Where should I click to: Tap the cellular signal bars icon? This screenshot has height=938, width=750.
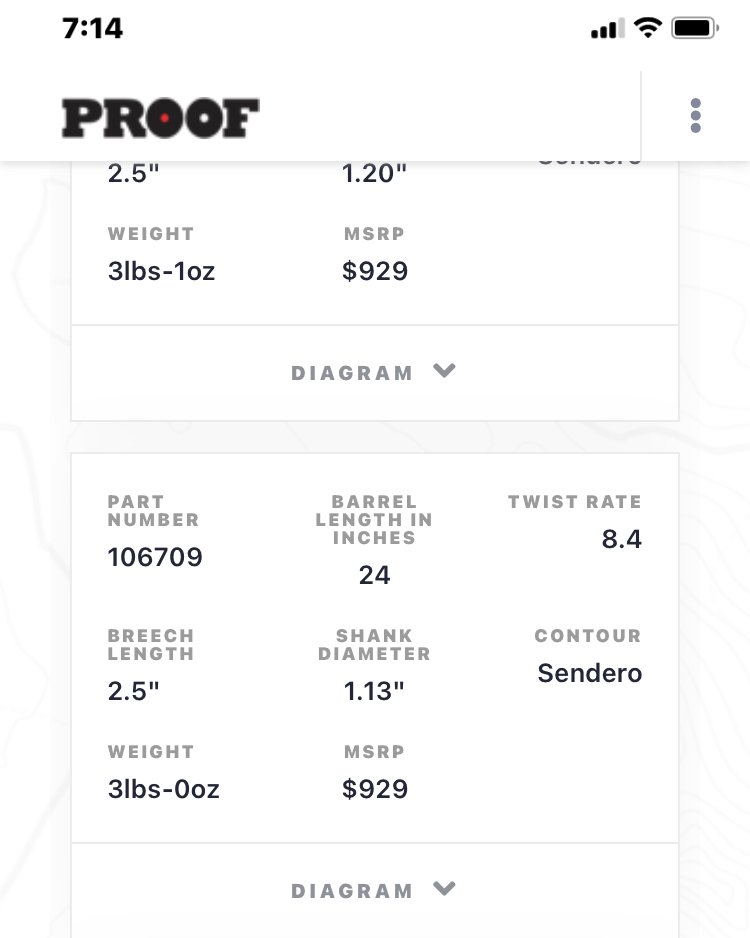click(608, 28)
